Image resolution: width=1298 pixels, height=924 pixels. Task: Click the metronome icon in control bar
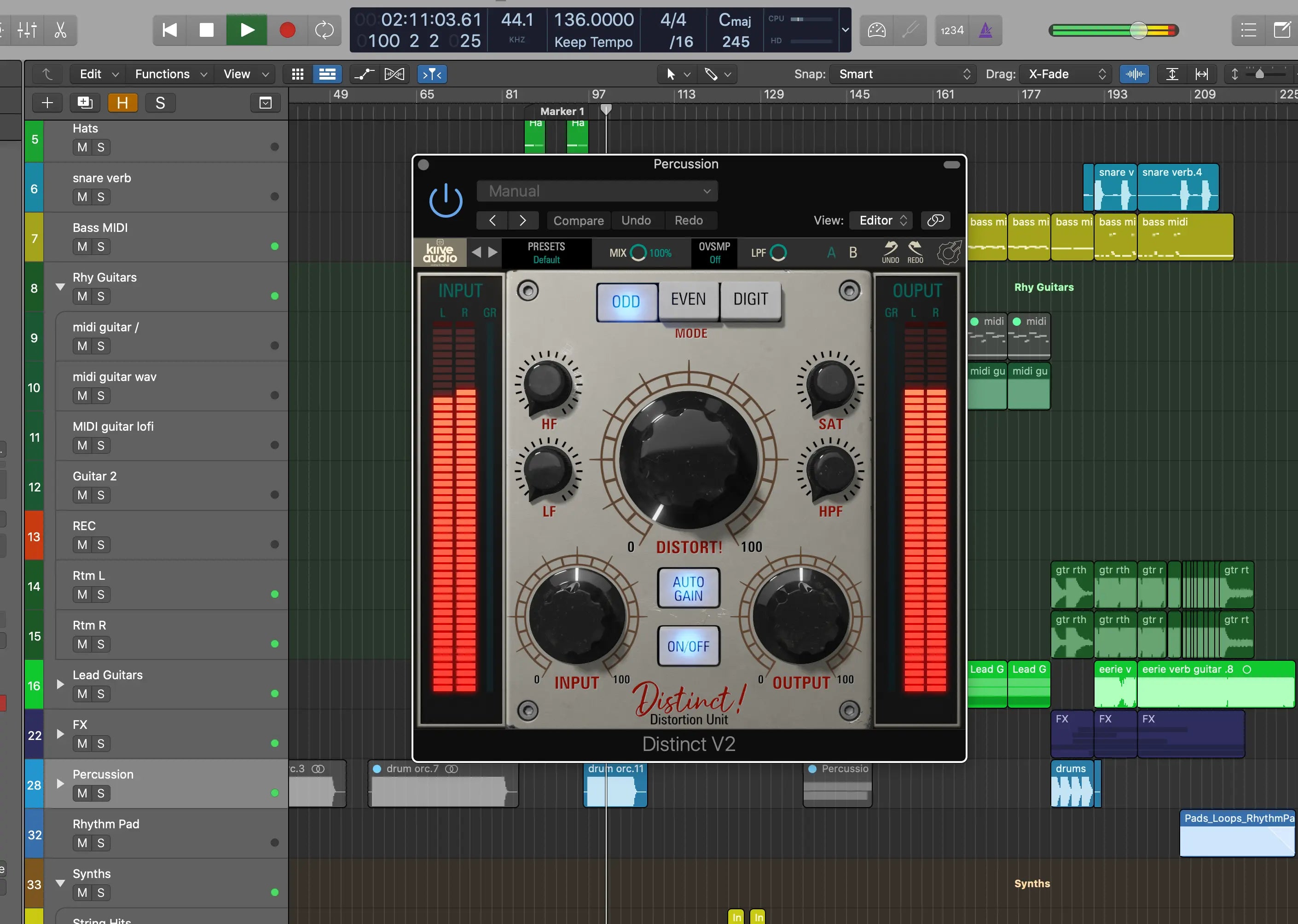(985, 30)
